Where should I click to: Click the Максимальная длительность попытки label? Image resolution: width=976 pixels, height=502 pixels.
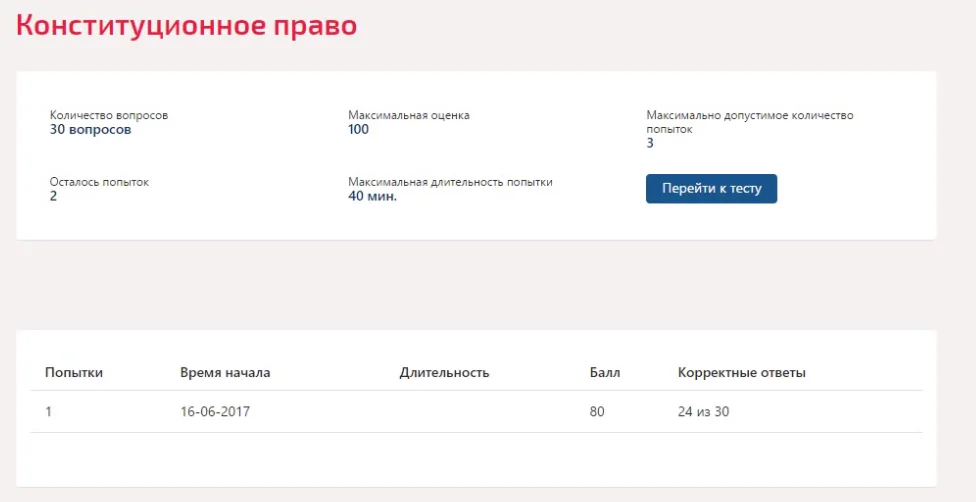pyautogui.click(x=450, y=182)
